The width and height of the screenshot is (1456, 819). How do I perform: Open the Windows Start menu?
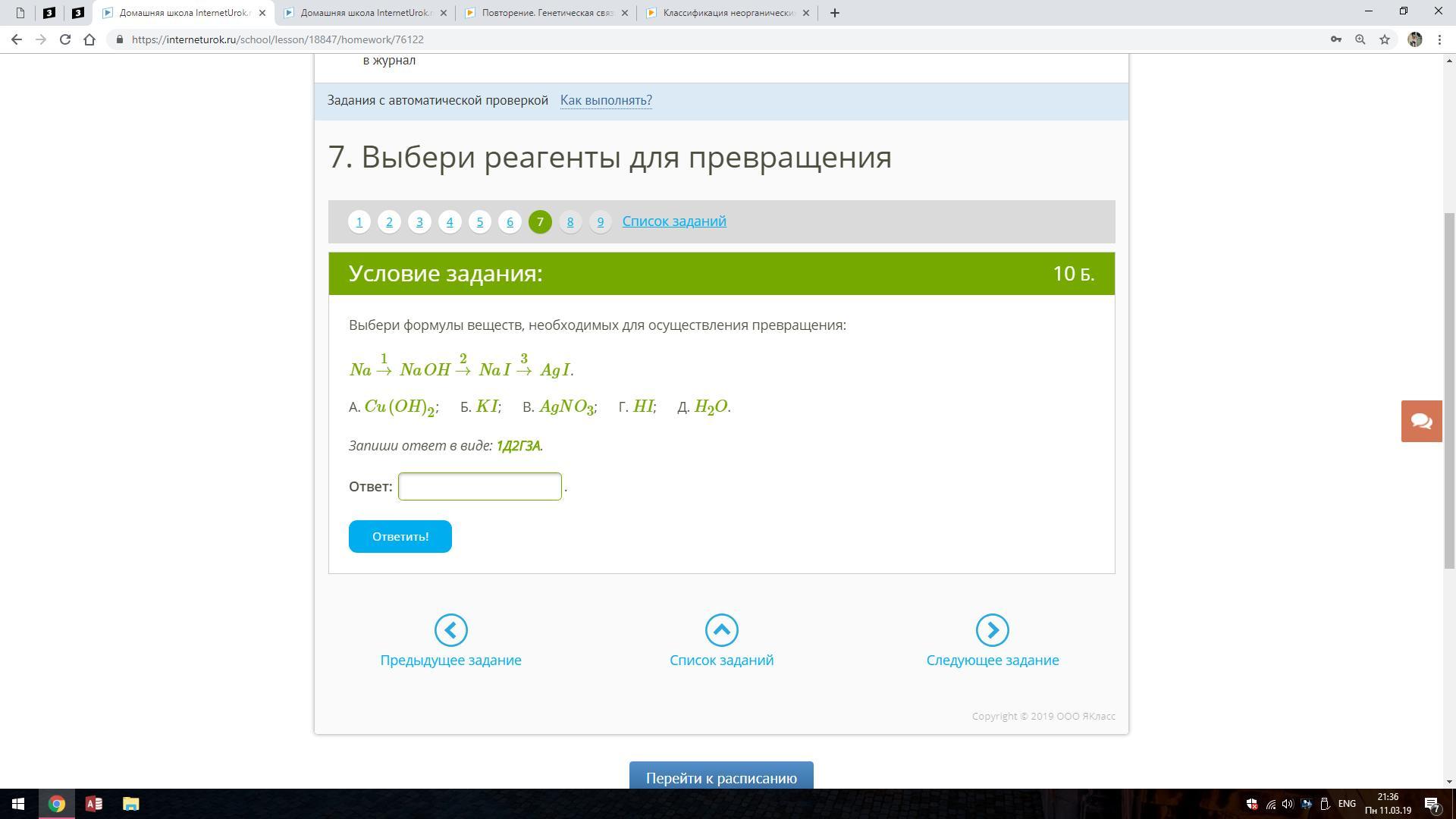[17, 804]
